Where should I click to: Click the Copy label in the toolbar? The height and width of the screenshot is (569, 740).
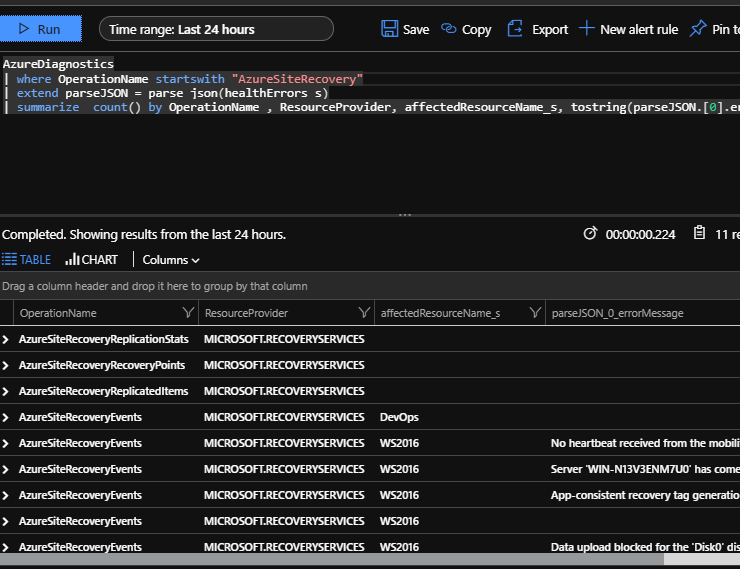point(476,30)
